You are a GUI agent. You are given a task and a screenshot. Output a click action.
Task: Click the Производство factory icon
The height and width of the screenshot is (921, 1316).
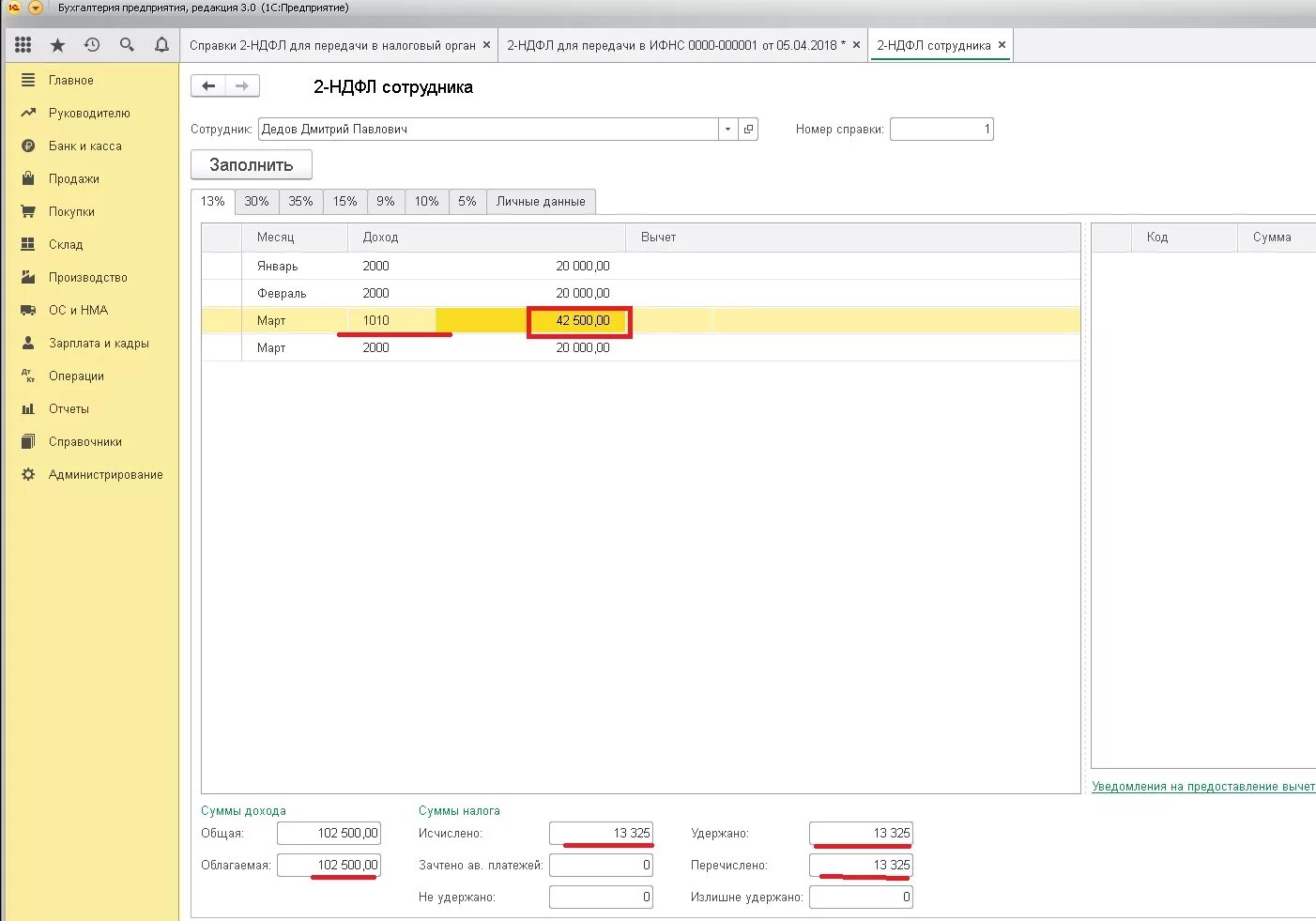[28, 277]
